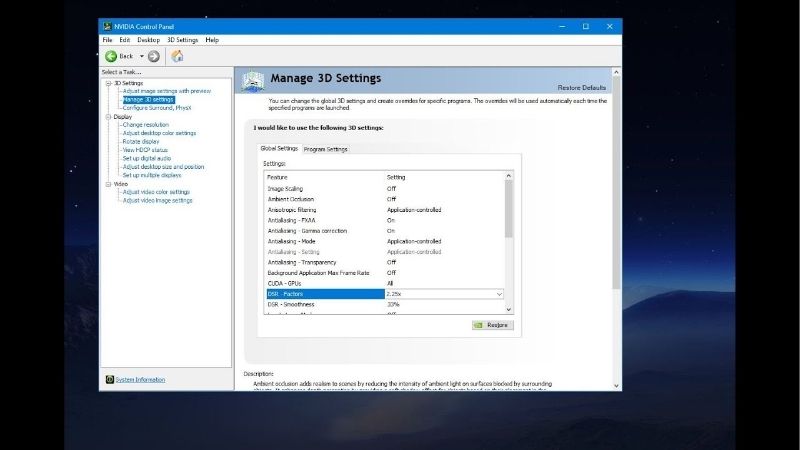The height and width of the screenshot is (450, 800).
Task: Open Back history dropdown arrow
Action: [142, 56]
